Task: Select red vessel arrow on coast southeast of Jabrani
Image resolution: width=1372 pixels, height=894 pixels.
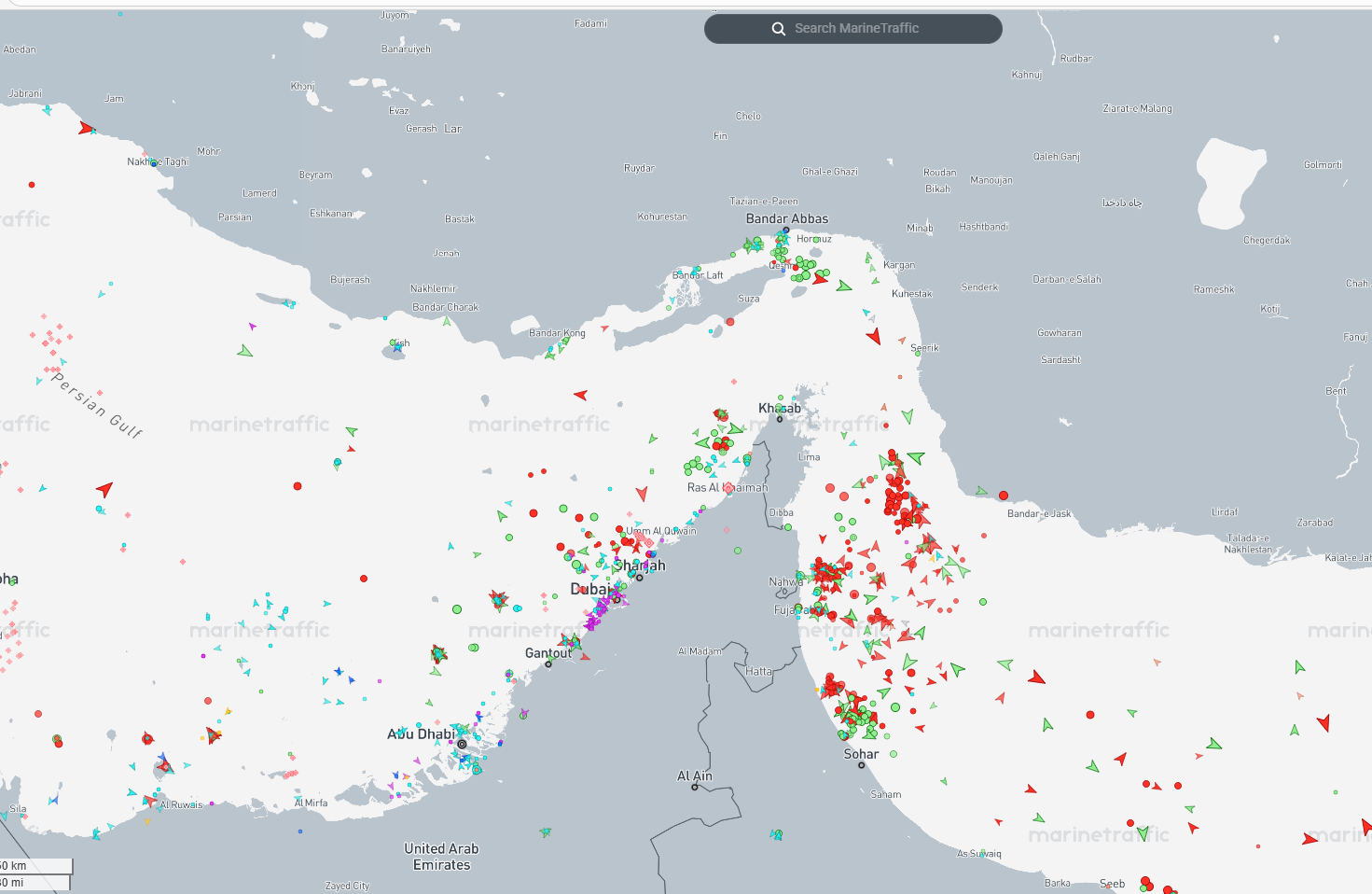Action: 86,128
